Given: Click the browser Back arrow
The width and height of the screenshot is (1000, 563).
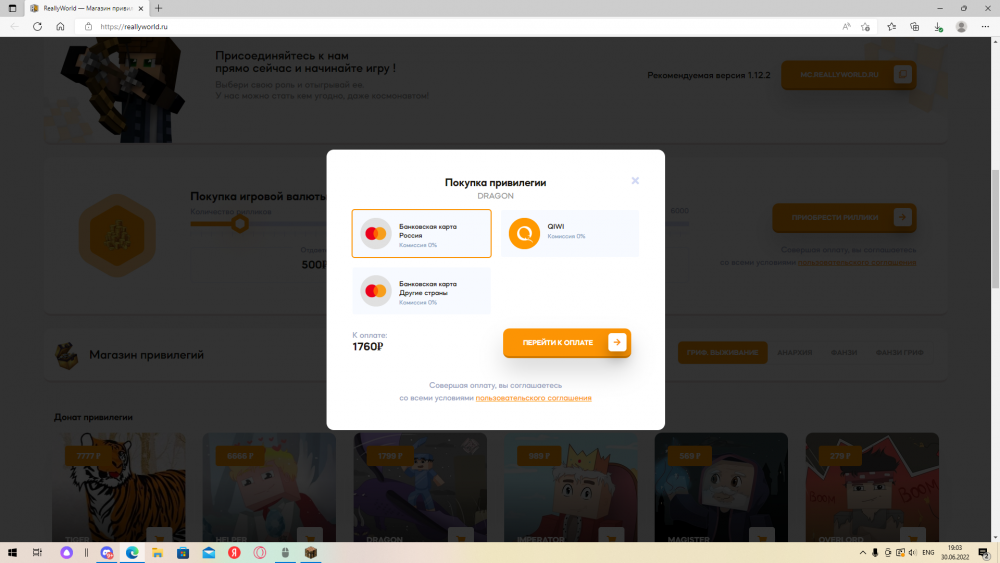Looking at the screenshot, I should point(15,27).
